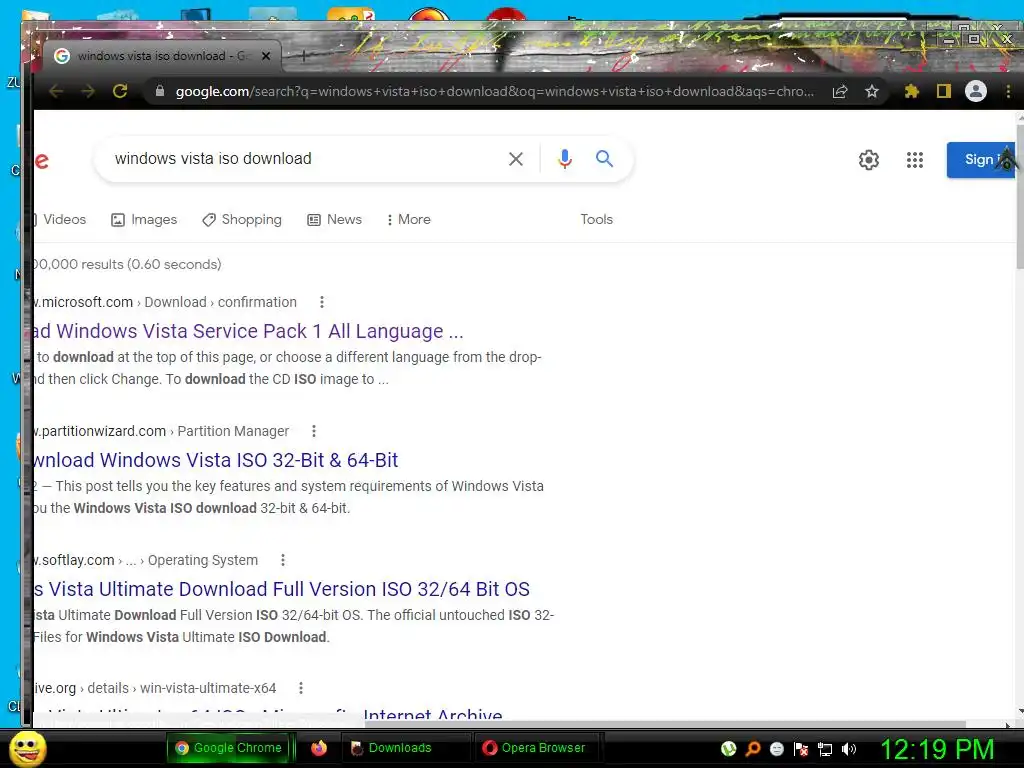Open Chrome profile avatar
1024x768 pixels.
(x=976, y=91)
